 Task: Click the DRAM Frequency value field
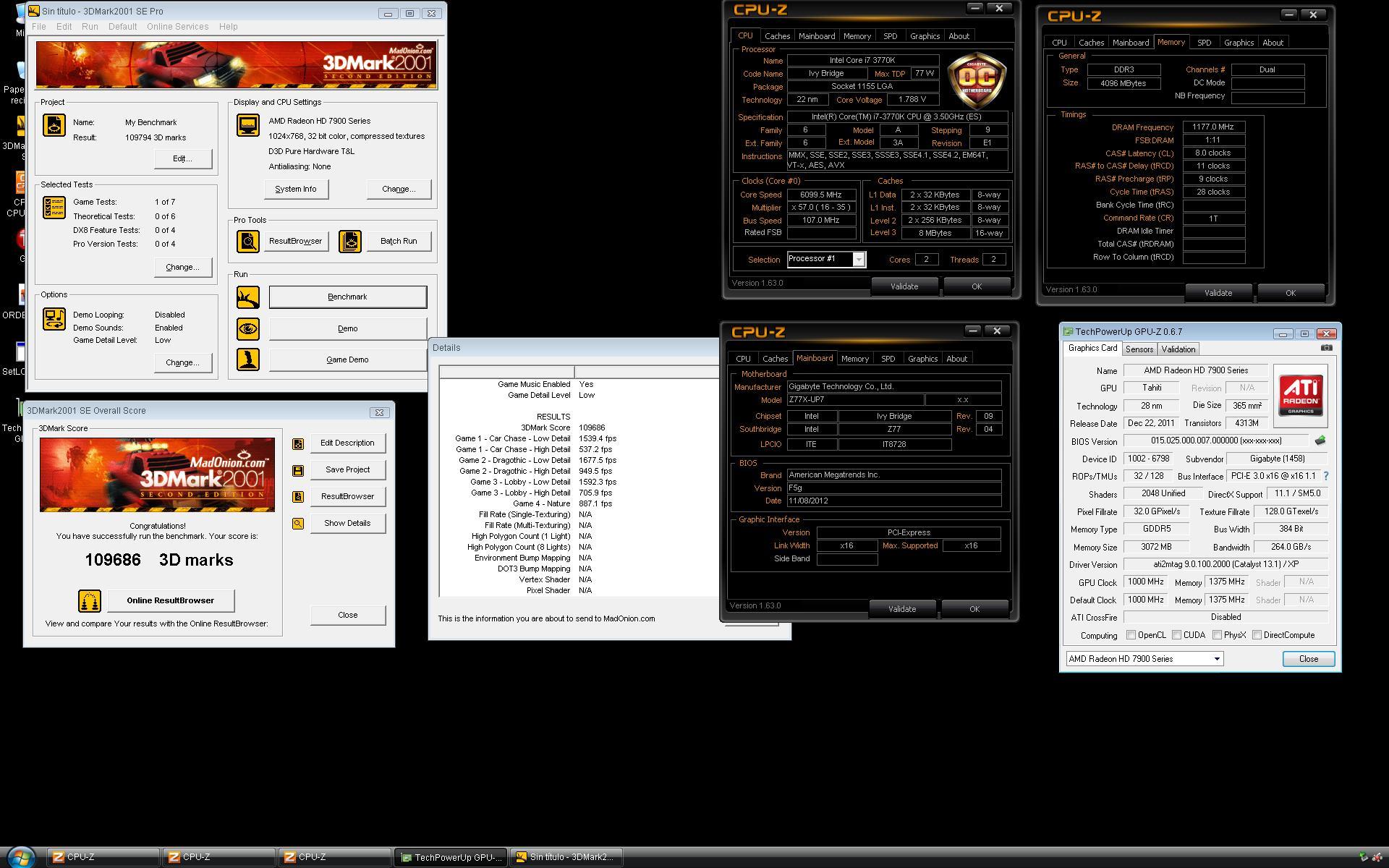pos(1213,127)
